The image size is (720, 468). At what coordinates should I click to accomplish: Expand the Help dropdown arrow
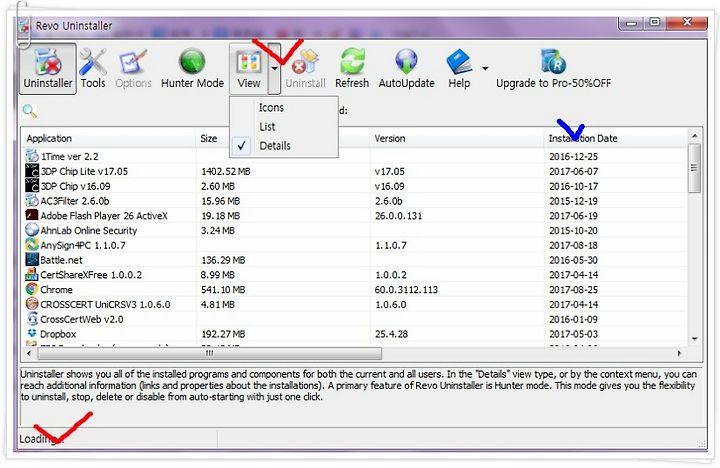(x=485, y=68)
